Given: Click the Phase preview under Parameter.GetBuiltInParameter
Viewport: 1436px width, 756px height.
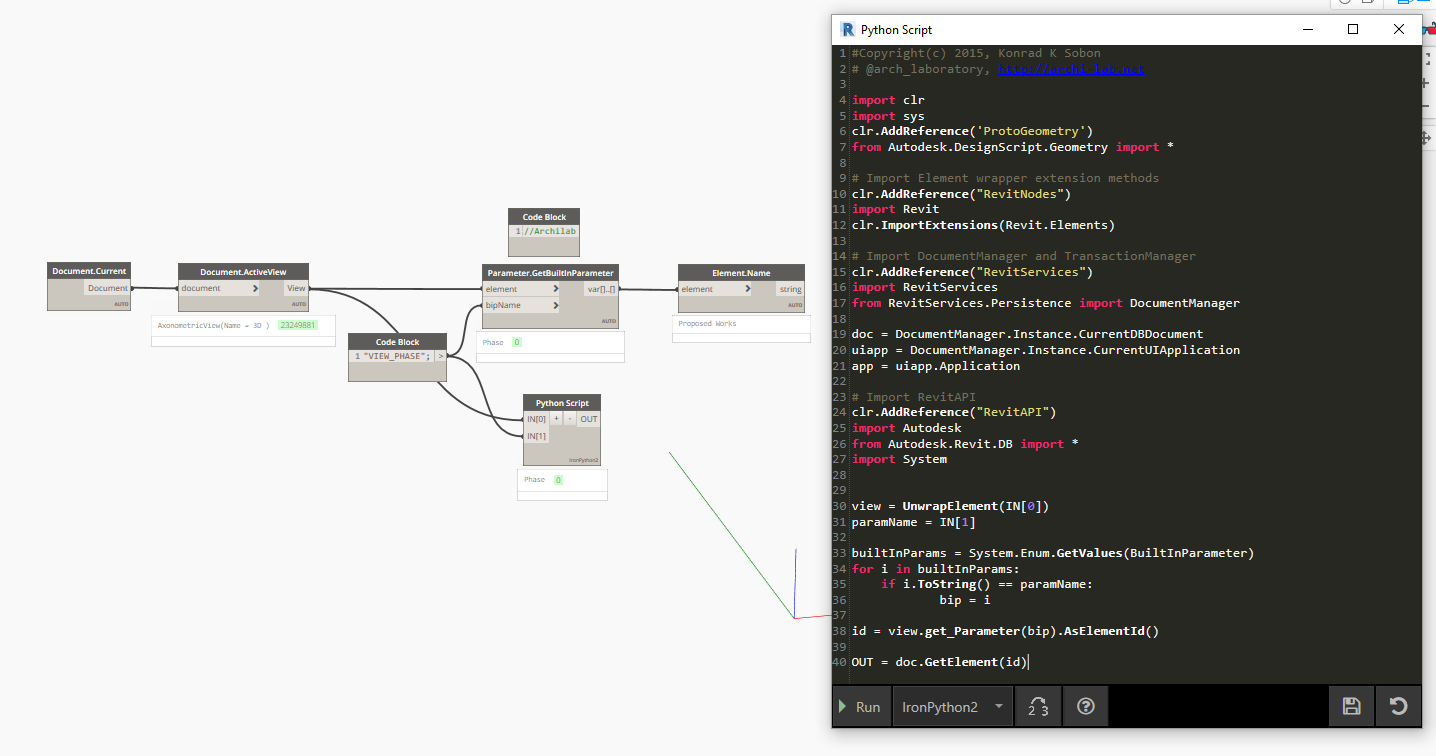Looking at the screenshot, I should 493,342.
